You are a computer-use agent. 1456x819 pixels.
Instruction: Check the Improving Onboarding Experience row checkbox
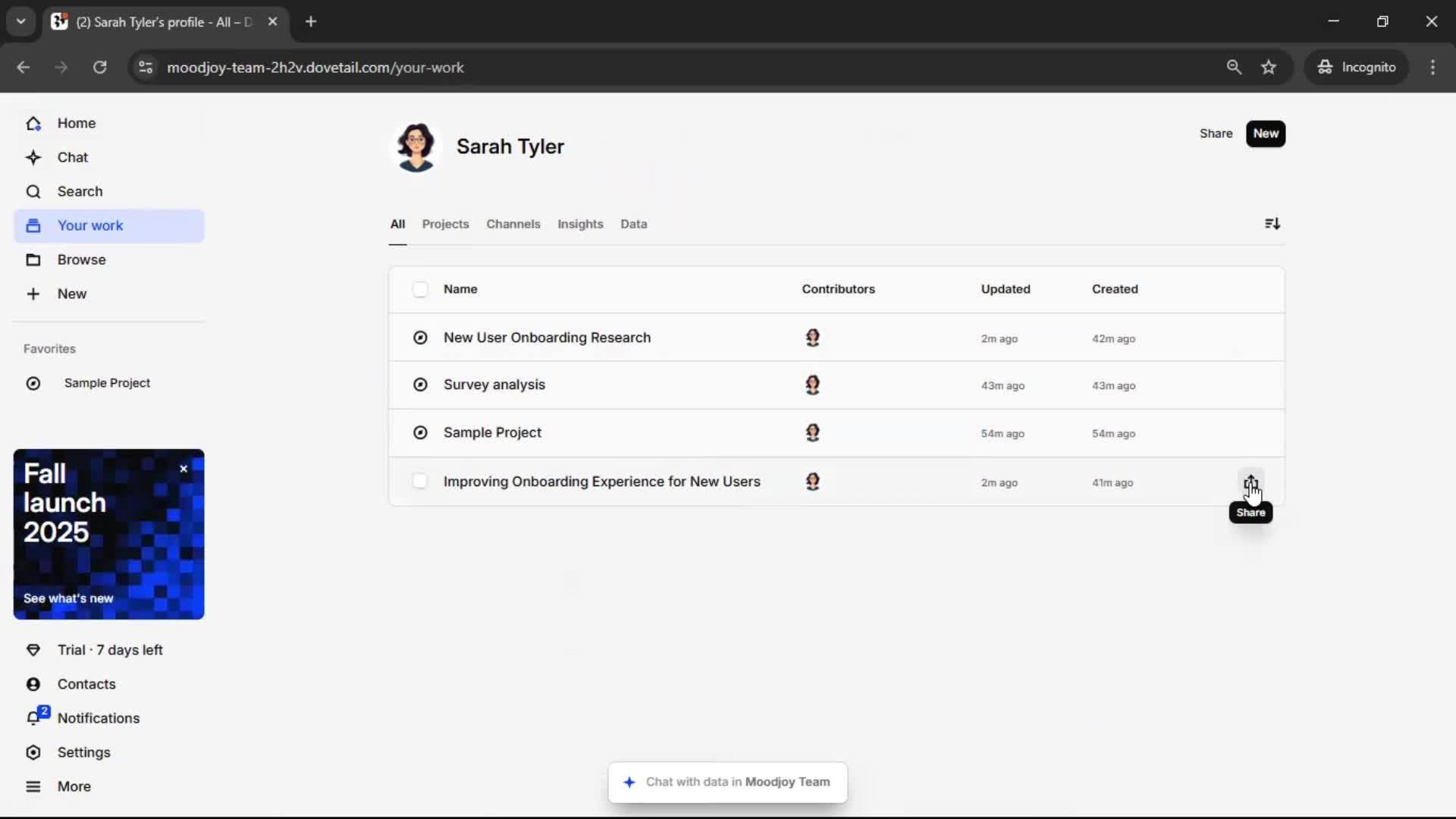(x=420, y=482)
